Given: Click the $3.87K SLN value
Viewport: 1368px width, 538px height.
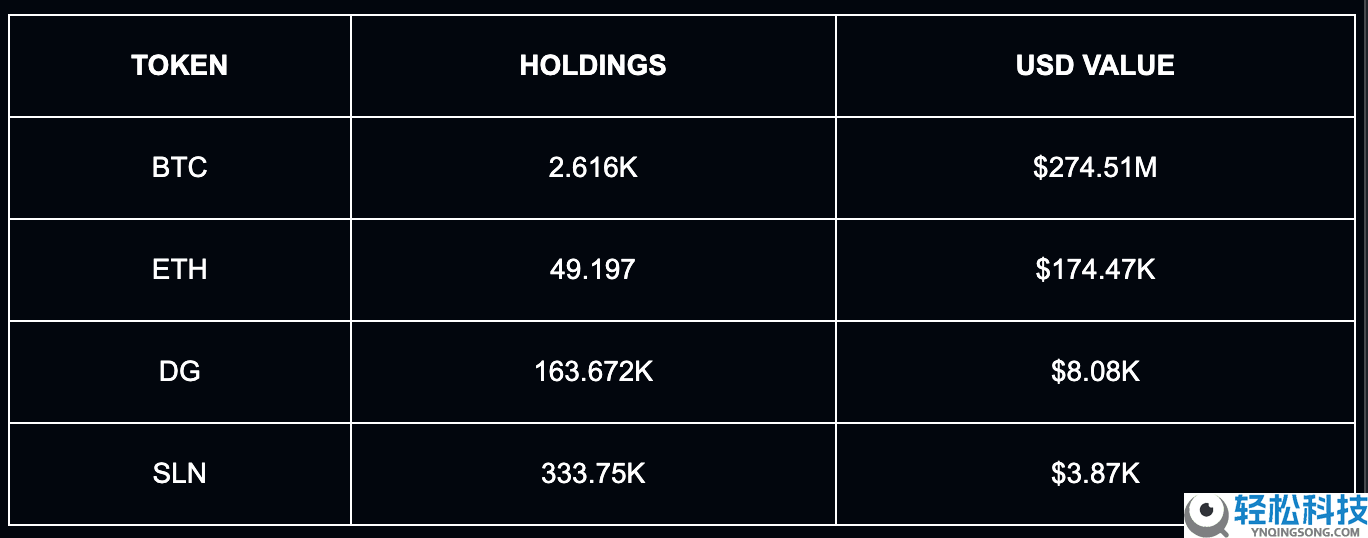Looking at the screenshot, I should pyautogui.click(x=1095, y=473).
